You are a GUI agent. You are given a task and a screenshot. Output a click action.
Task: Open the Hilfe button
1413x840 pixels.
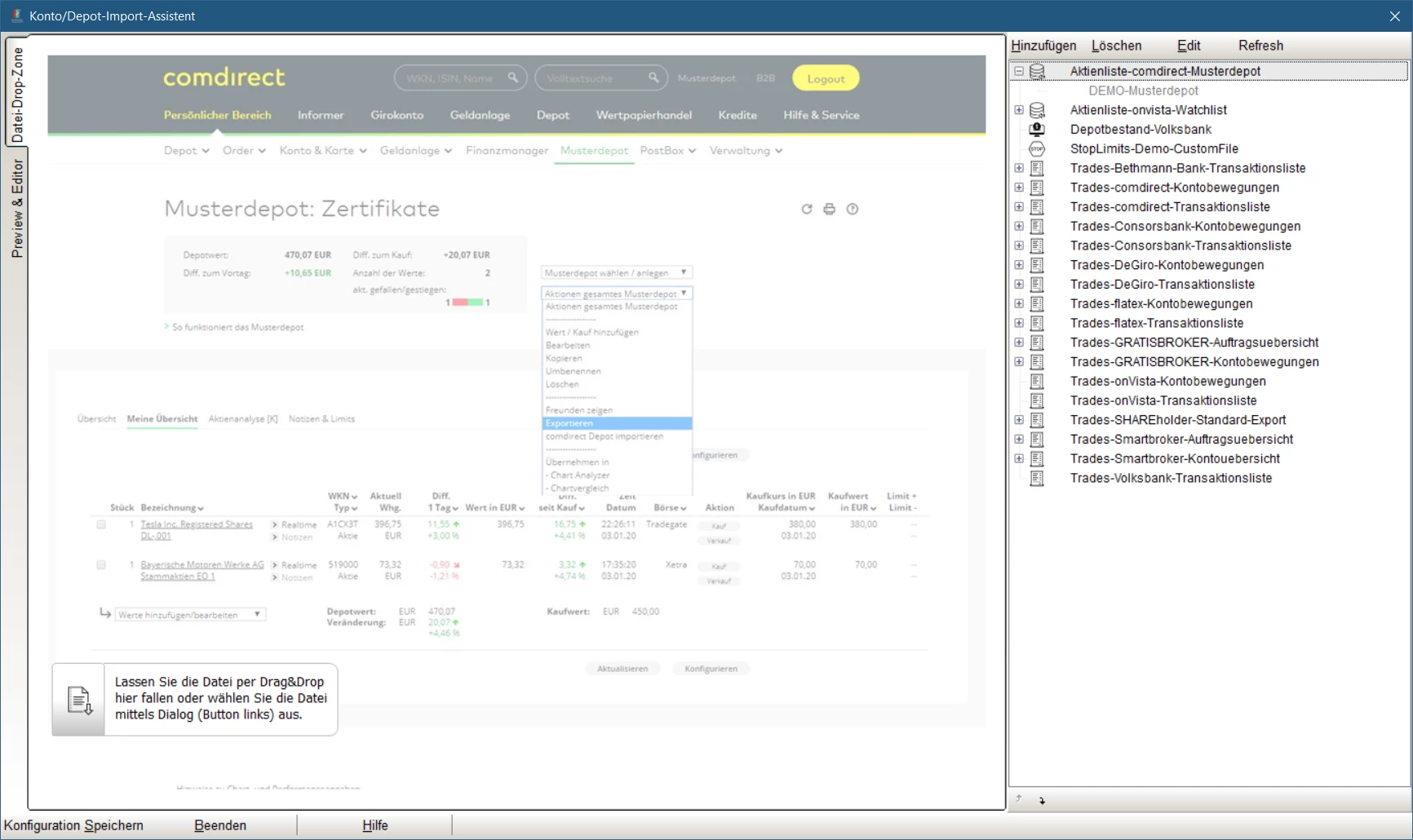(375, 825)
